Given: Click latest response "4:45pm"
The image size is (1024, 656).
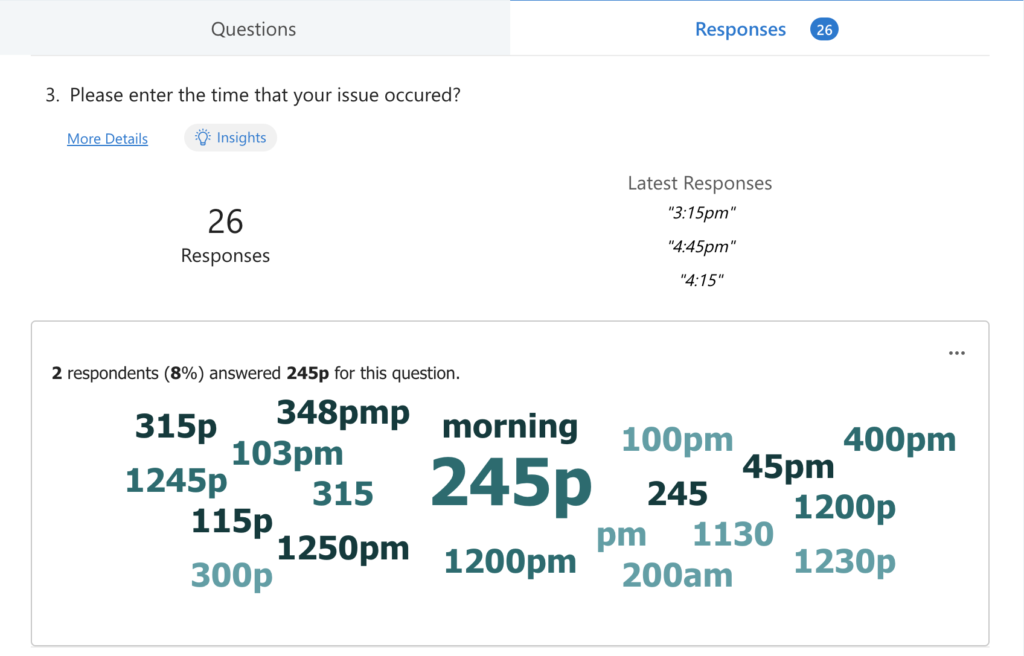Looking at the screenshot, I should pos(700,246).
